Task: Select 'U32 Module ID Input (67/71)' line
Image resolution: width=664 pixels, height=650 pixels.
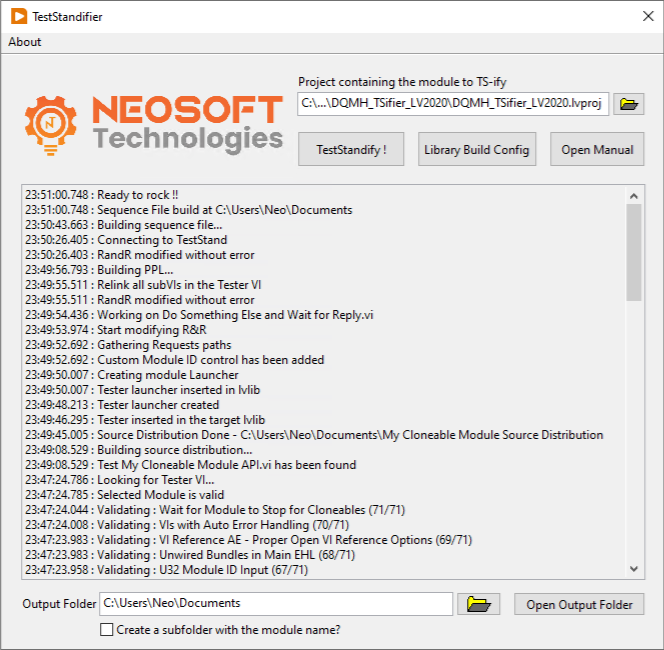Action: [x=166, y=570]
